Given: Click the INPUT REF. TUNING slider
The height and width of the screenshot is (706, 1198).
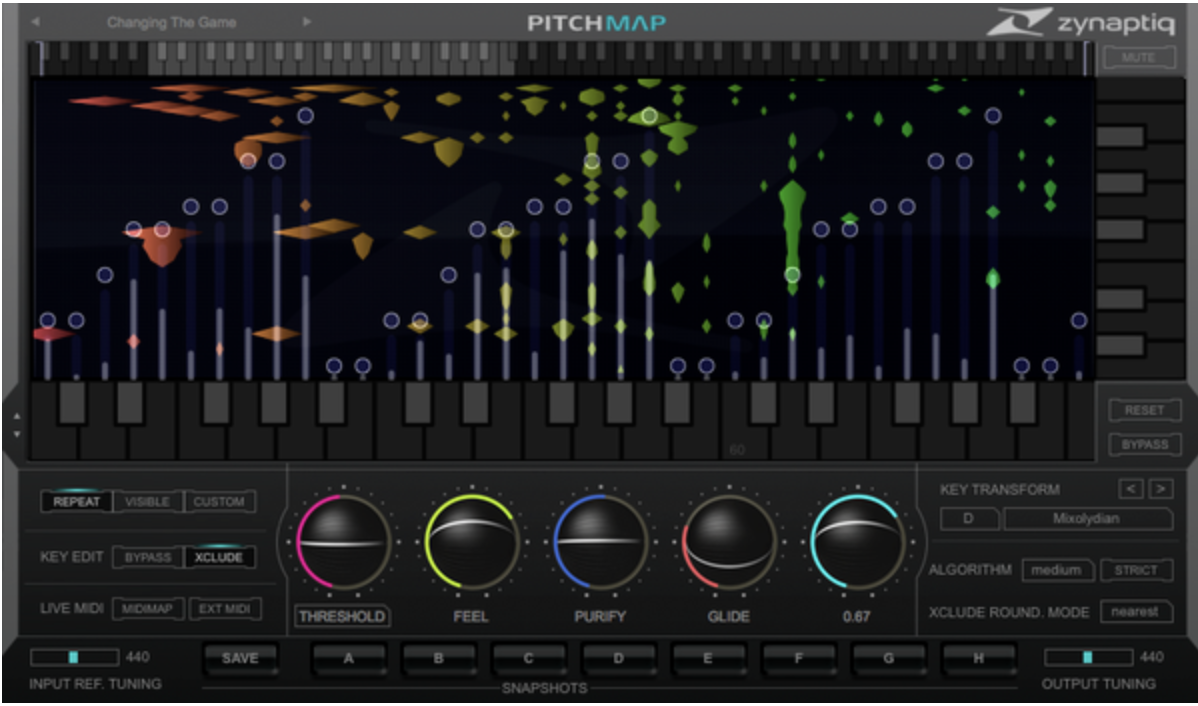Looking at the screenshot, I should coord(75,657).
